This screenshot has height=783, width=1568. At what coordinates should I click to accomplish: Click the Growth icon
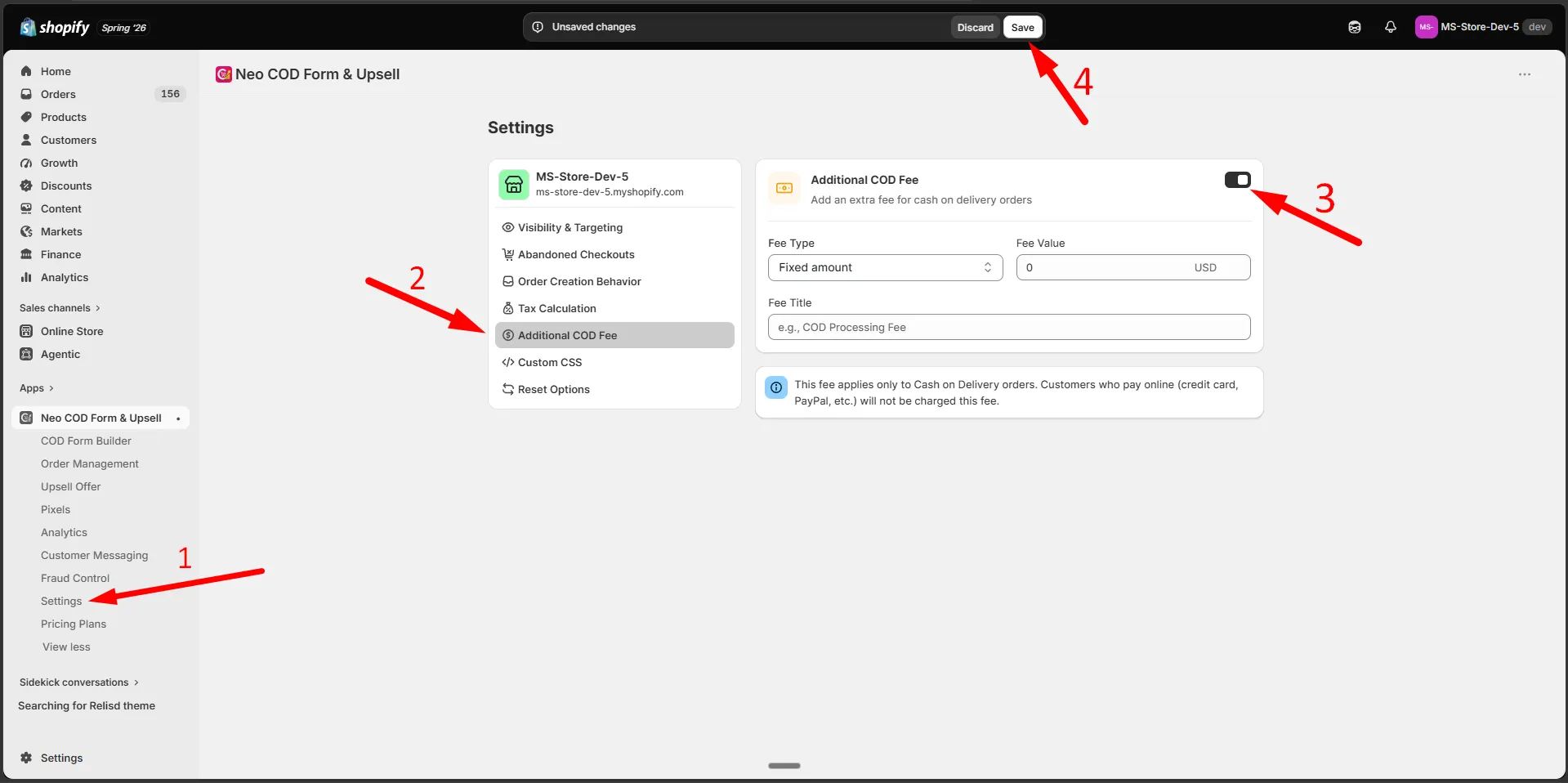click(26, 163)
